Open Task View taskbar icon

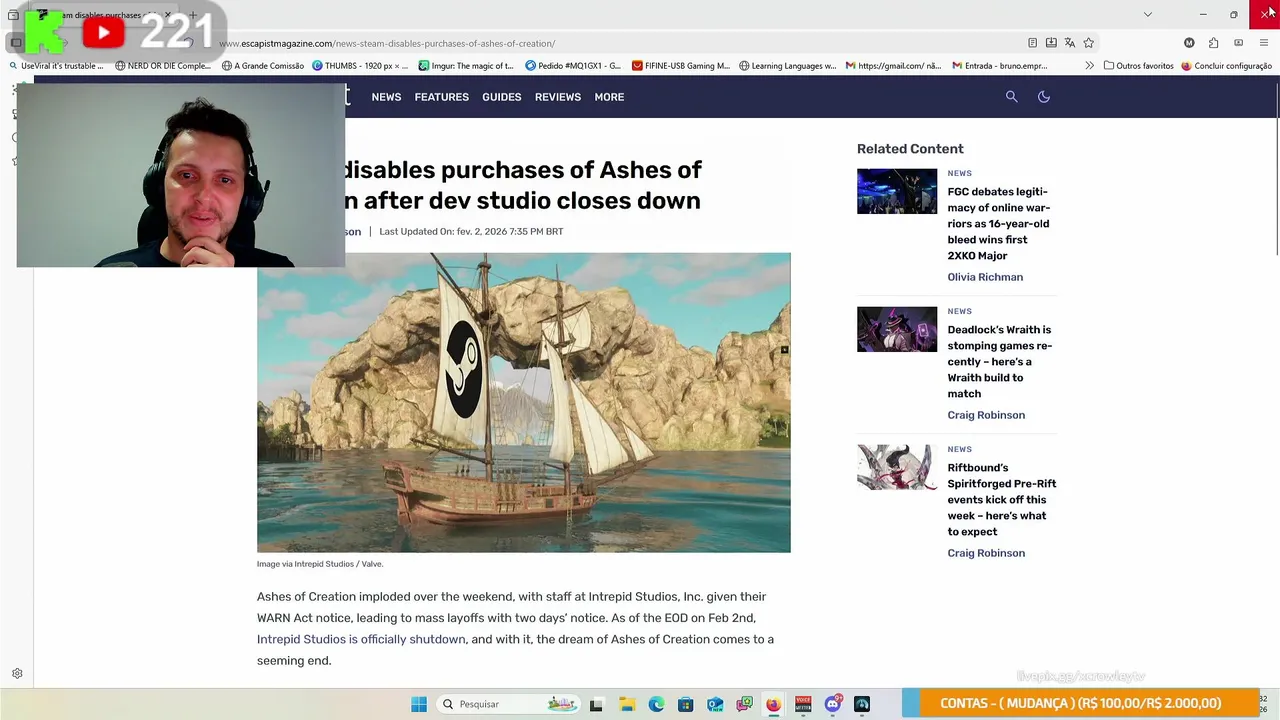click(596, 704)
